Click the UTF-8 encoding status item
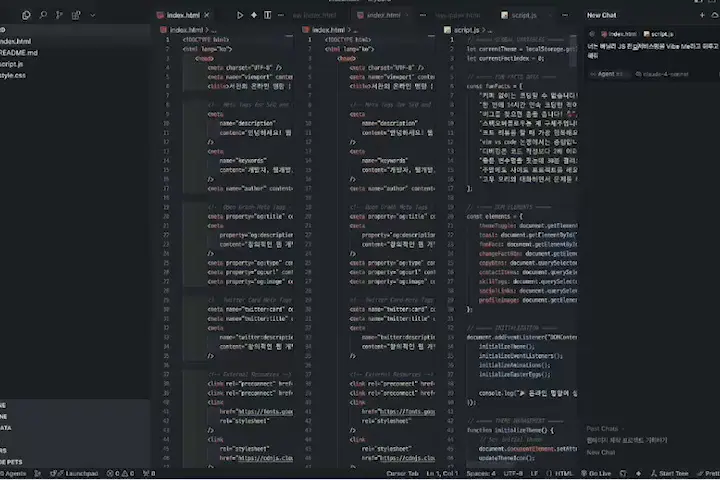This screenshot has height=480, width=720. point(513,474)
